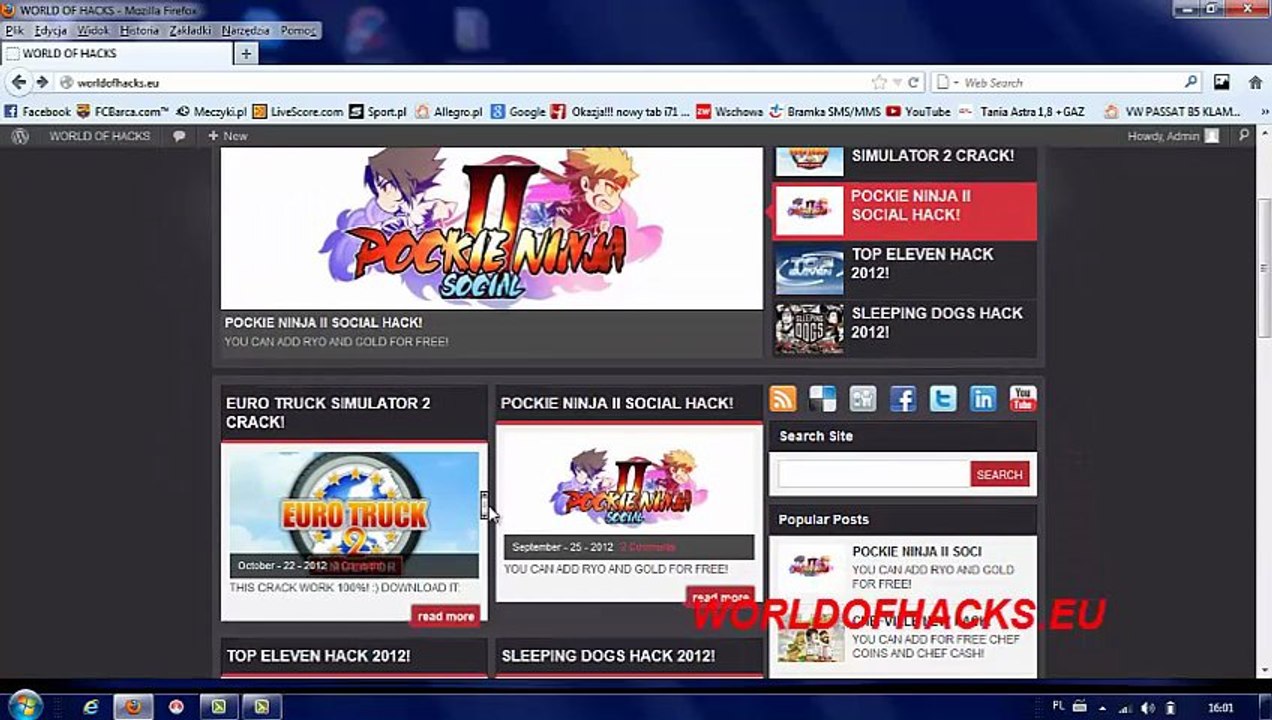This screenshot has height=720, width=1272.
Task: Click the admin bar search magnifier
Action: [x=1244, y=136]
